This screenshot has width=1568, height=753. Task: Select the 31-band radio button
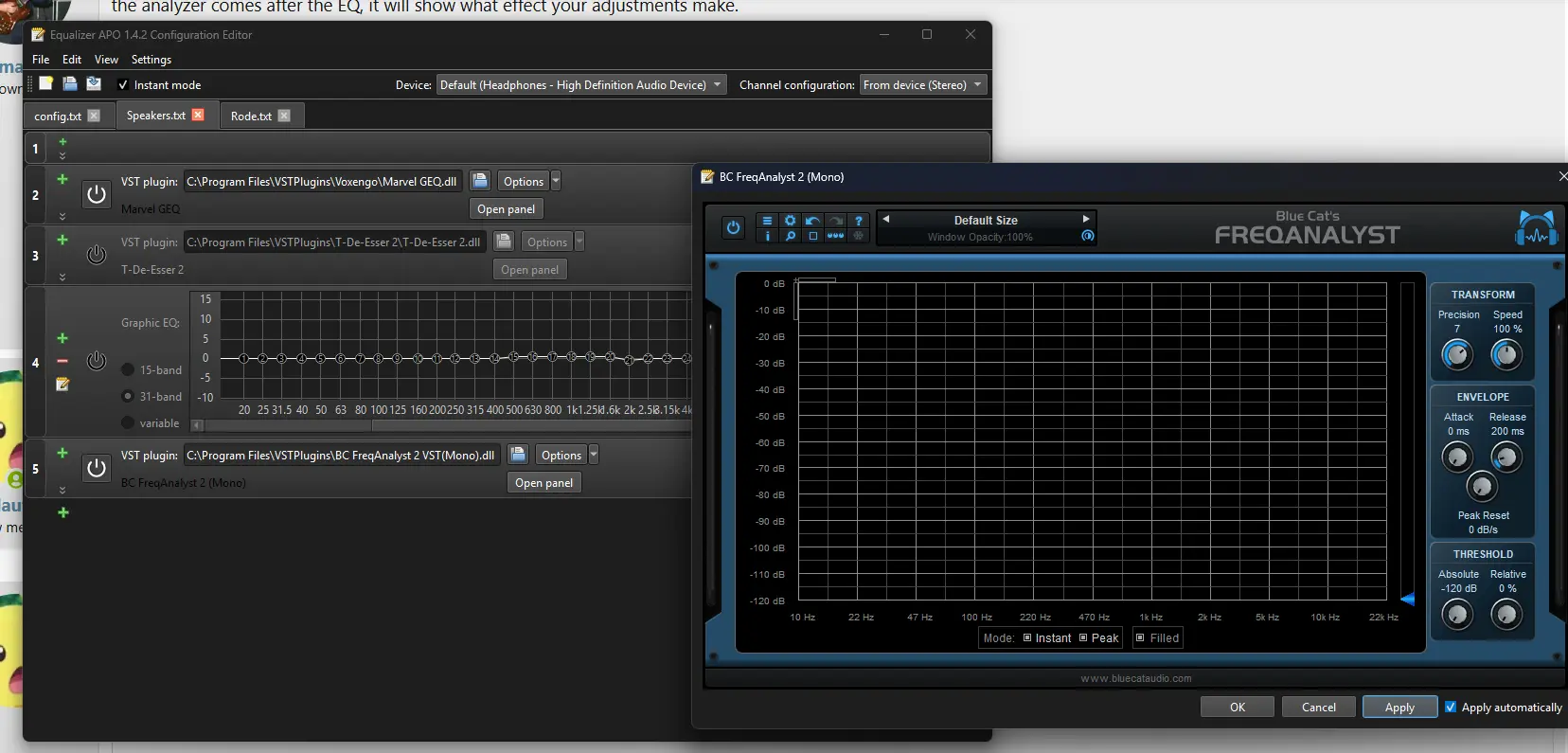click(128, 396)
